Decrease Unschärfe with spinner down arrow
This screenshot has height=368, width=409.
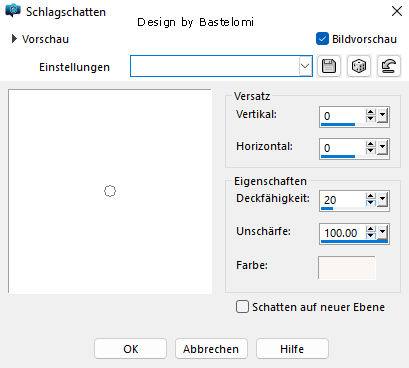(x=370, y=236)
